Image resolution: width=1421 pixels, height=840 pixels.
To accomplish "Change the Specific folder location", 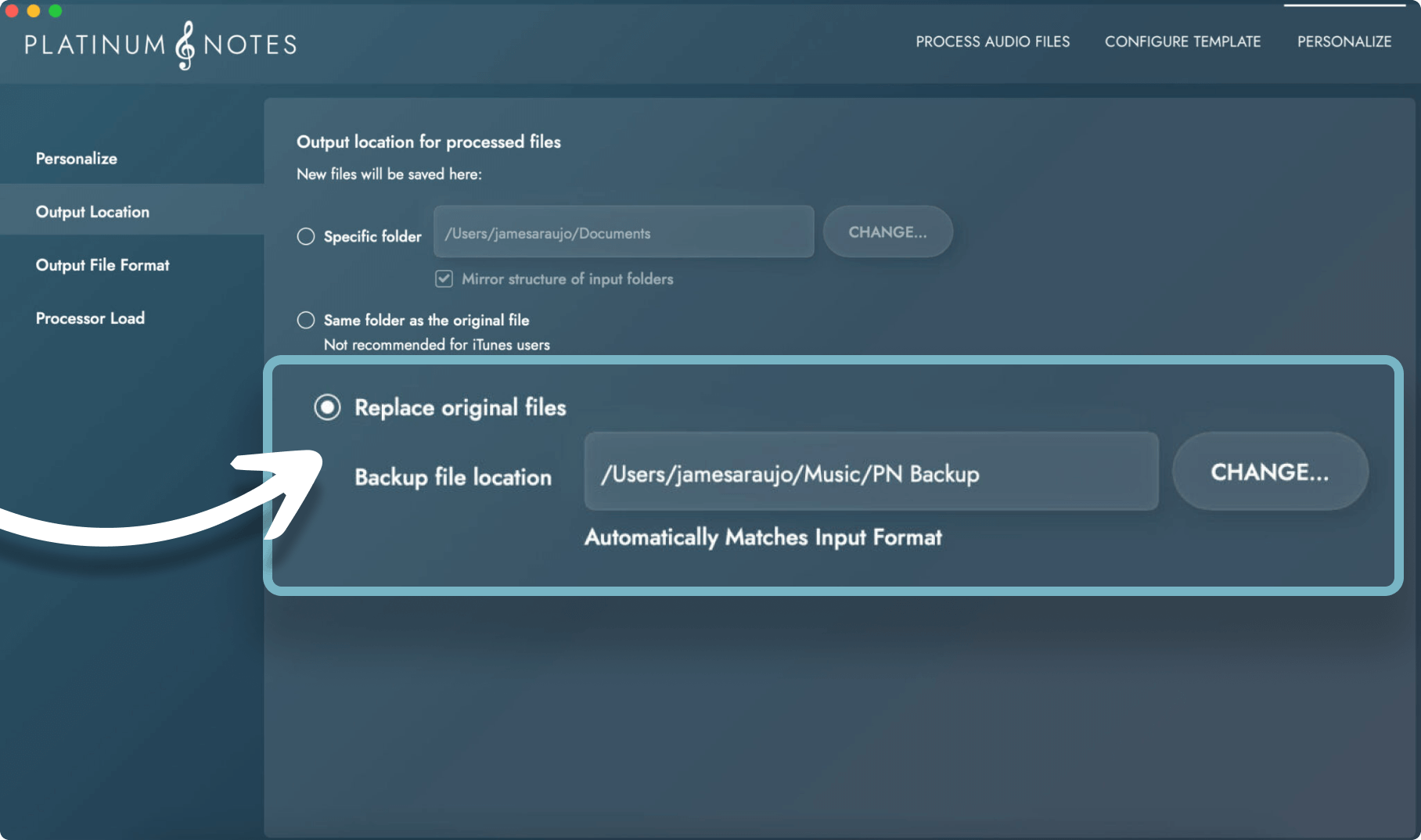I will pyautogui.click(x=887, y=232).
